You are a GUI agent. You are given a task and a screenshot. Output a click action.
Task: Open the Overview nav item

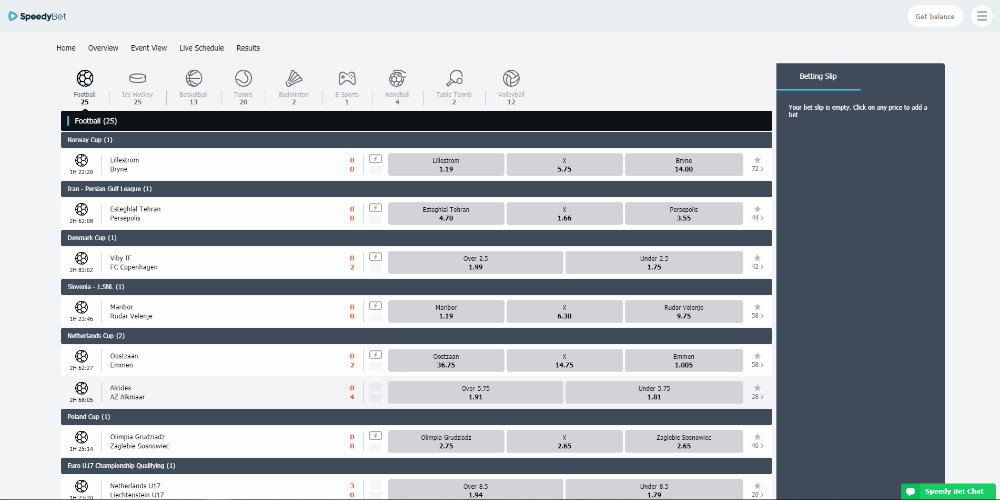click(103, 48)
